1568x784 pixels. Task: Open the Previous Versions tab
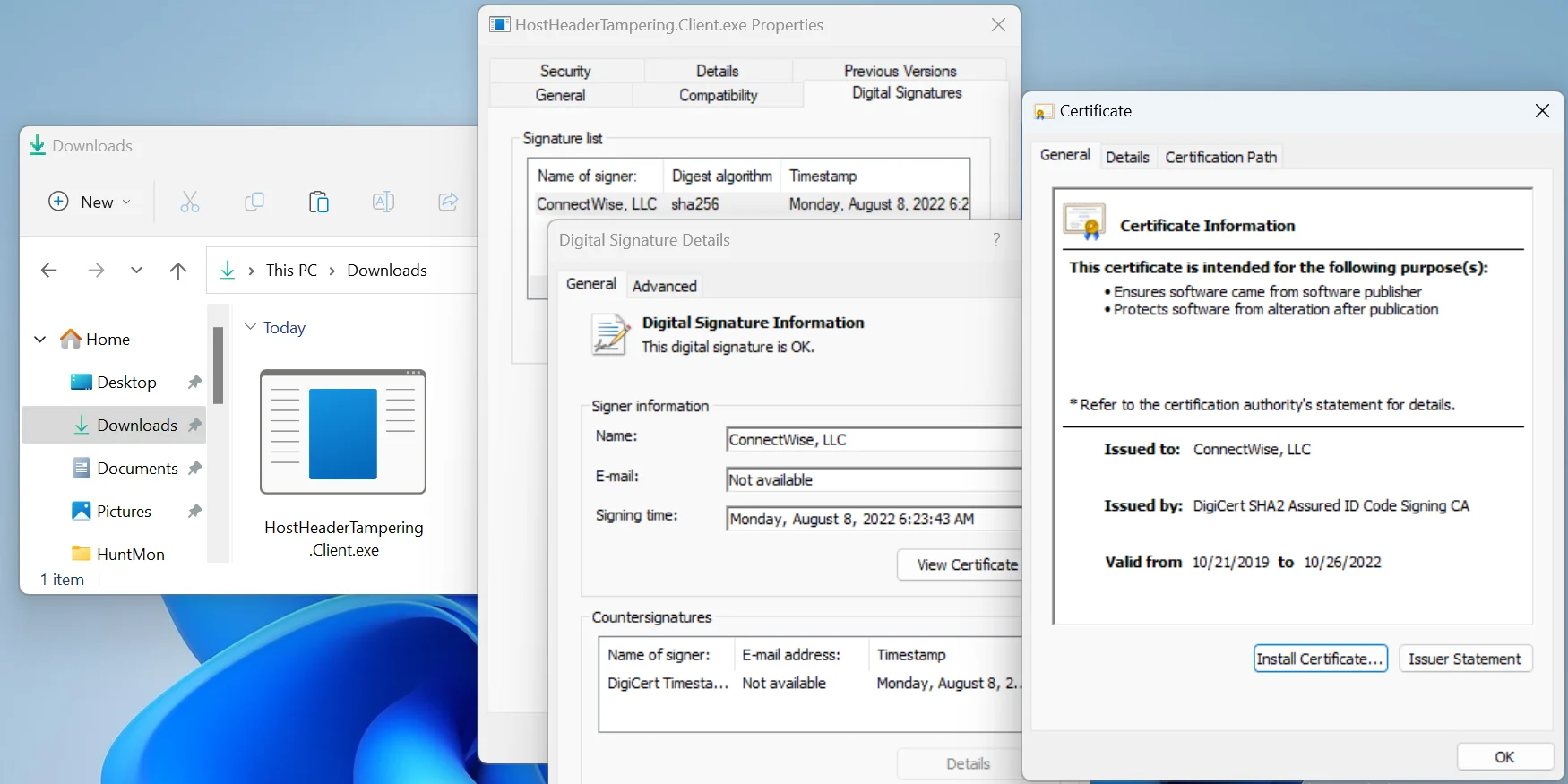point(900,71)
